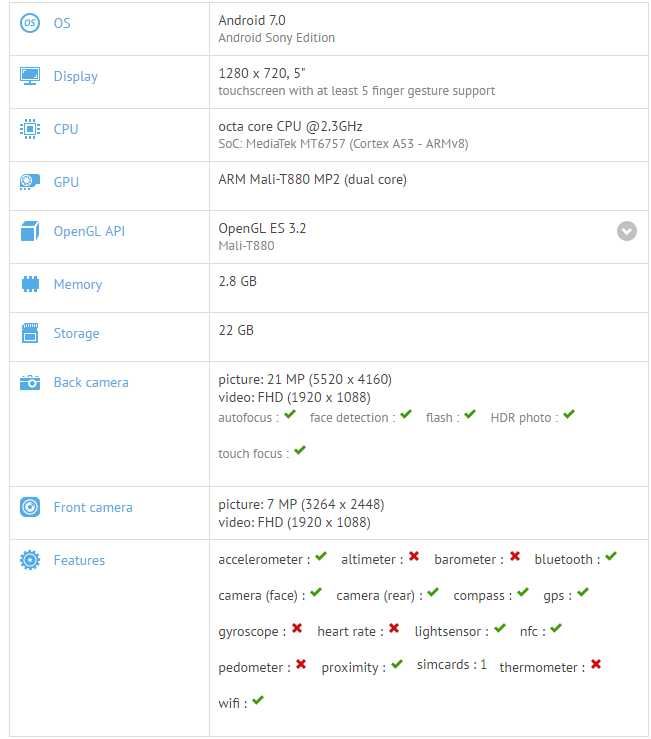
Task: Click the Features gear icon
Action: click(x=30, y=560)
